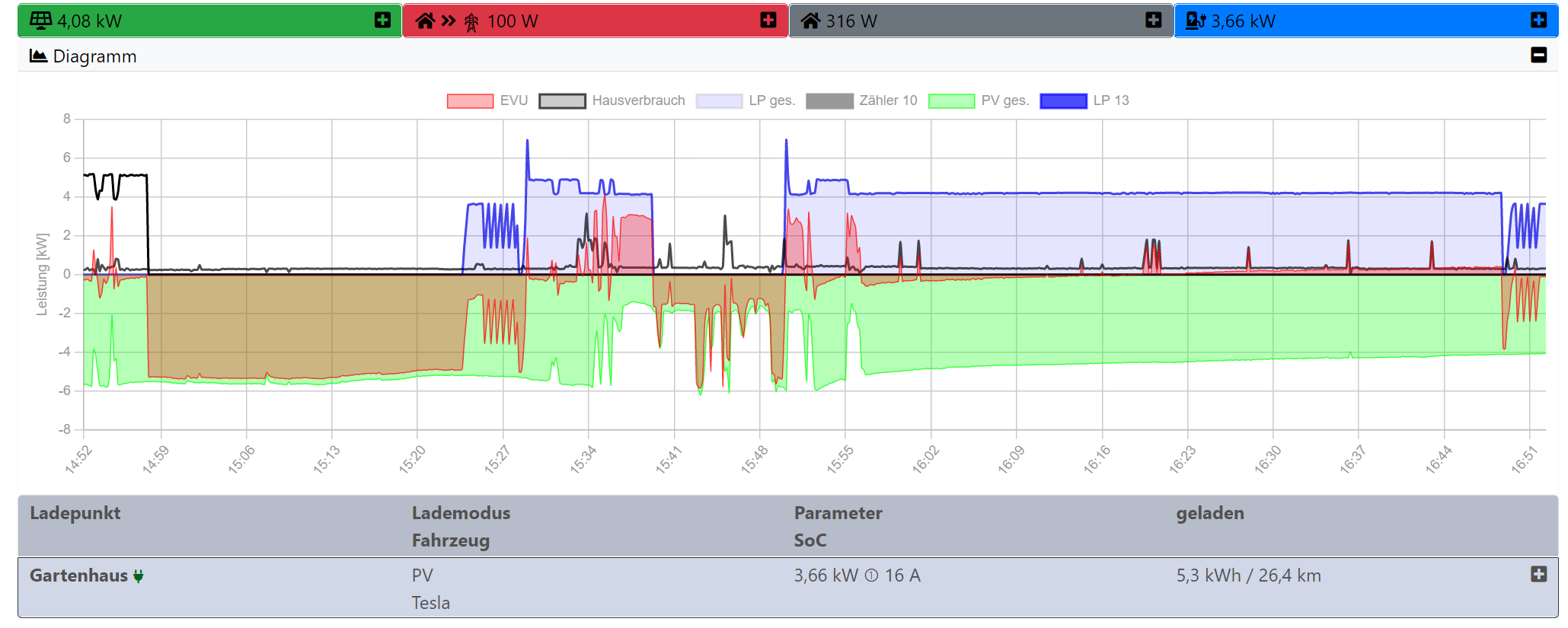Open the Gartenhaus charge point name
This screenshot has width=1568, height=628.
click(x=78, y=575)
